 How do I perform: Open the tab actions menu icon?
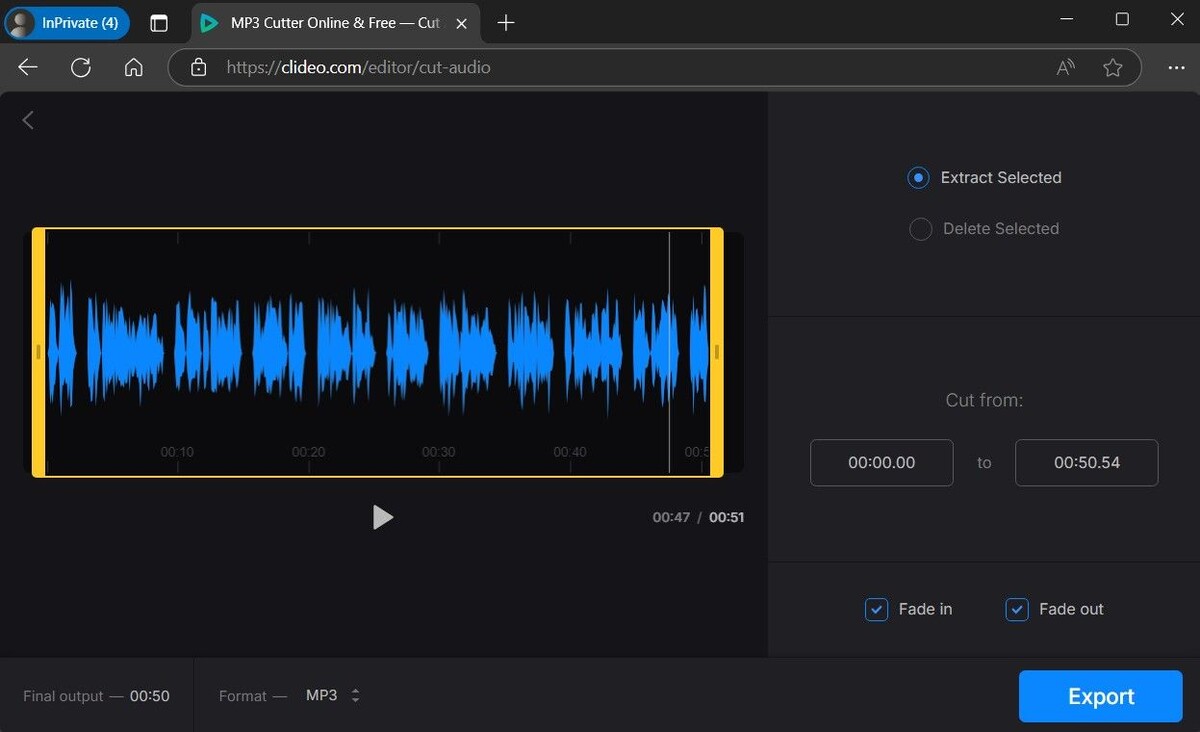[x=159, y=23]
